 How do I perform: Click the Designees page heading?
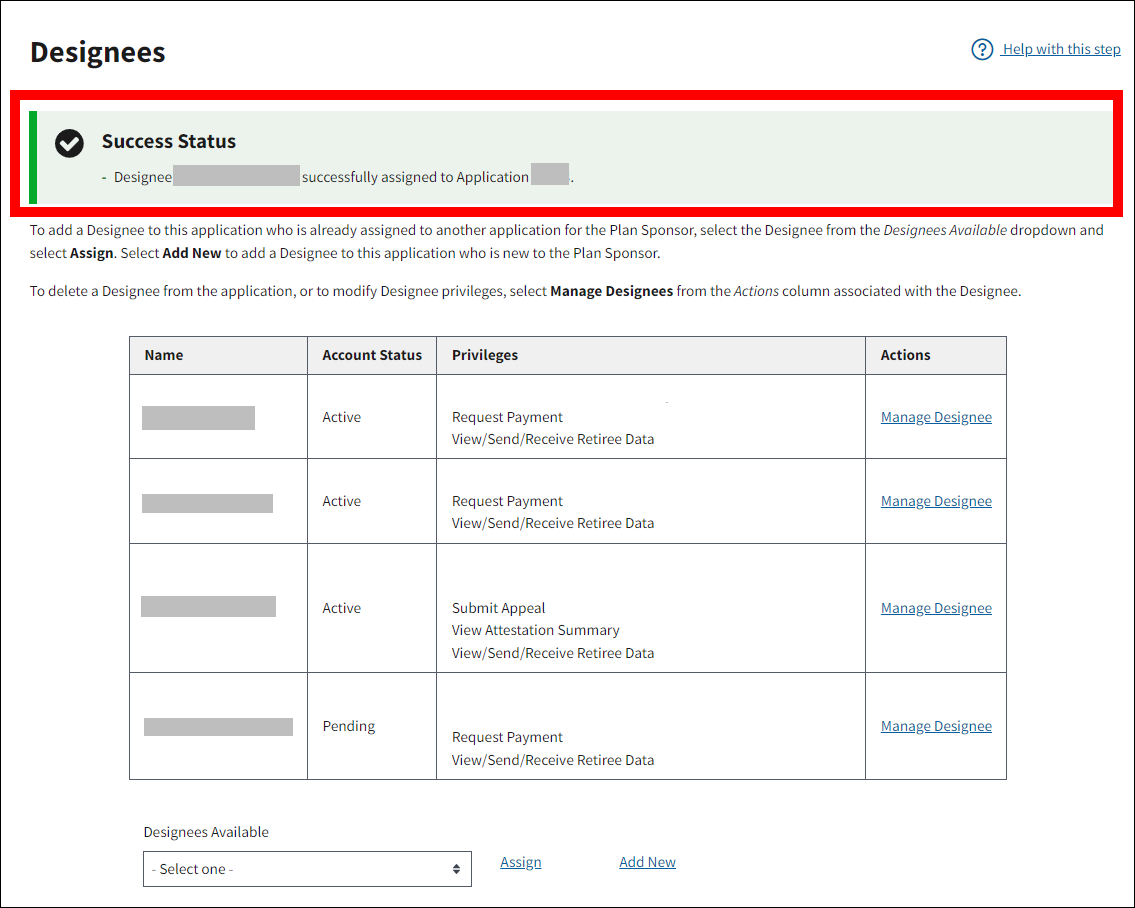click(98, 52)
